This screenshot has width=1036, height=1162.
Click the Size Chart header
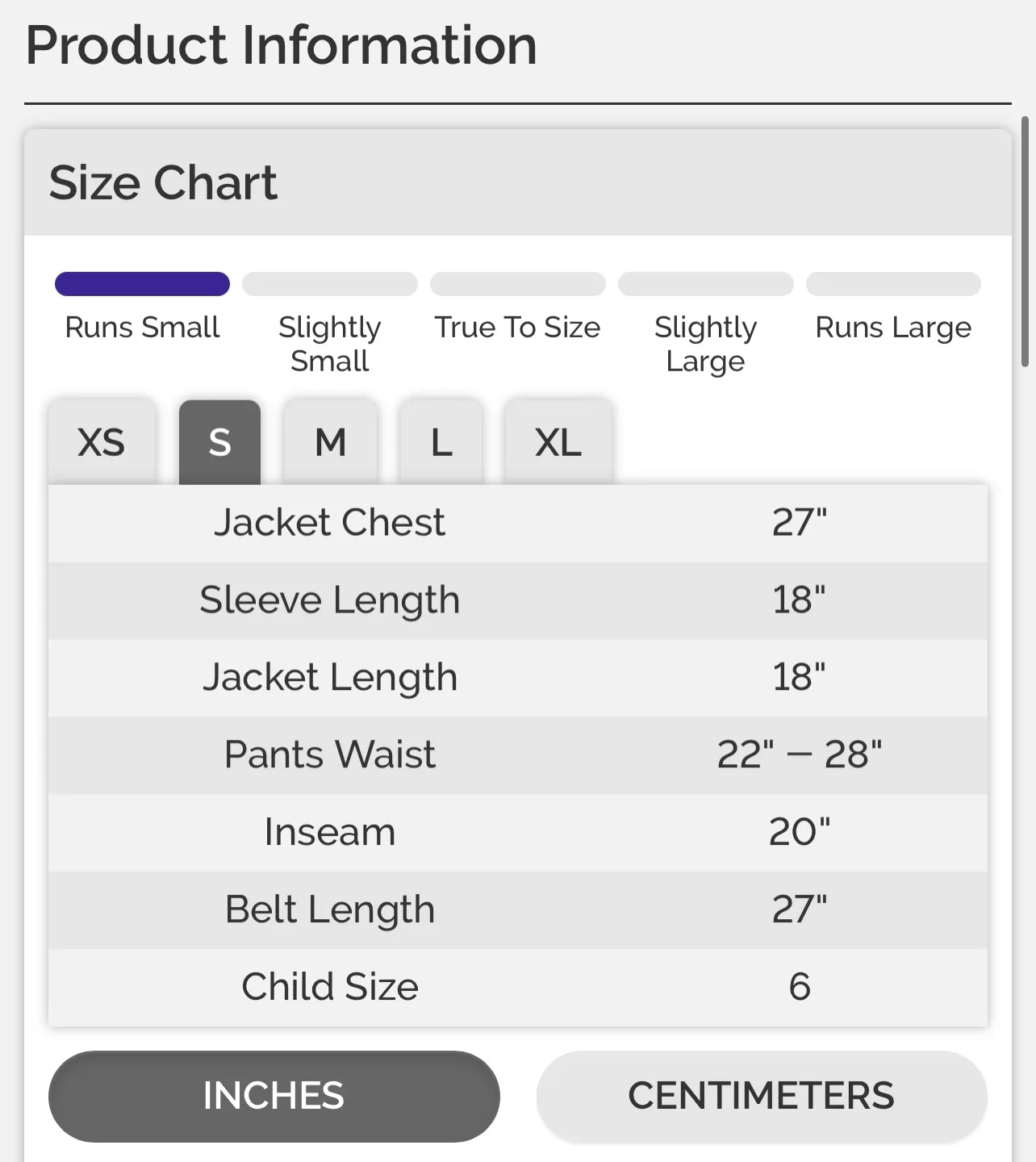click(165, 183)
